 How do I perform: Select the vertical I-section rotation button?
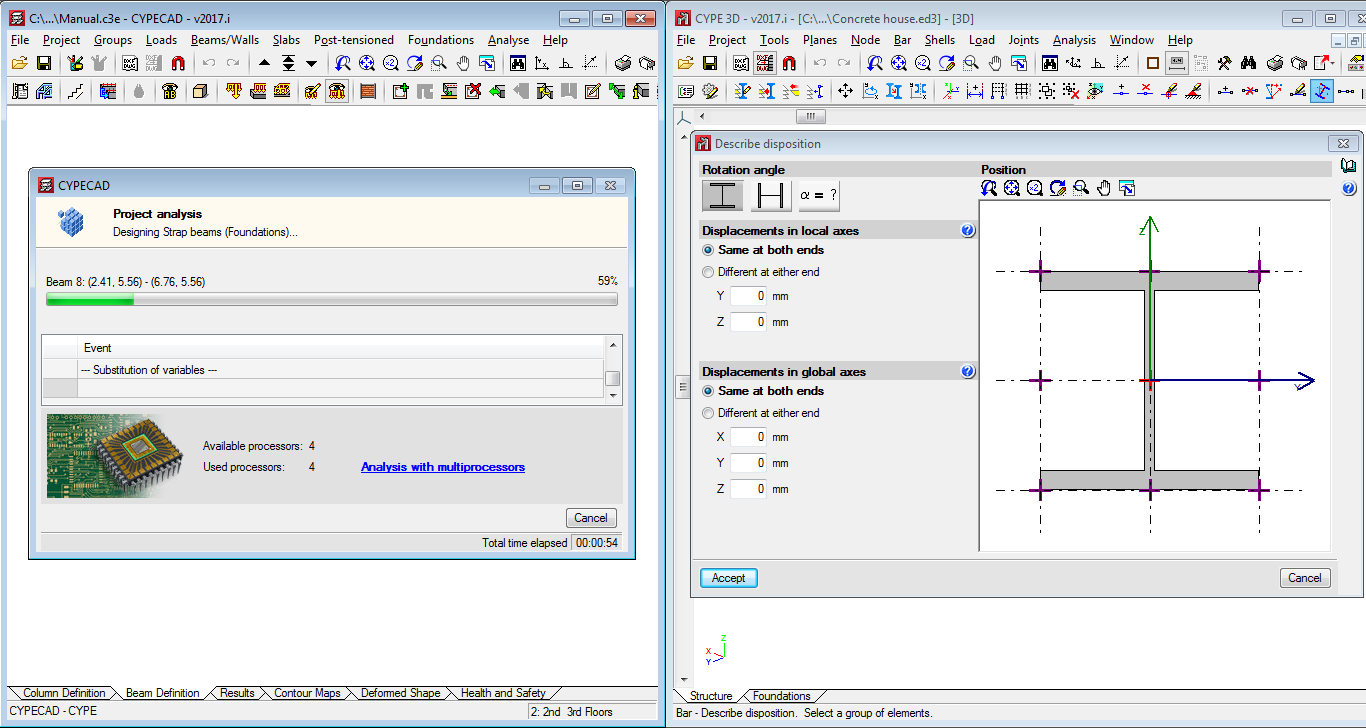722,195
